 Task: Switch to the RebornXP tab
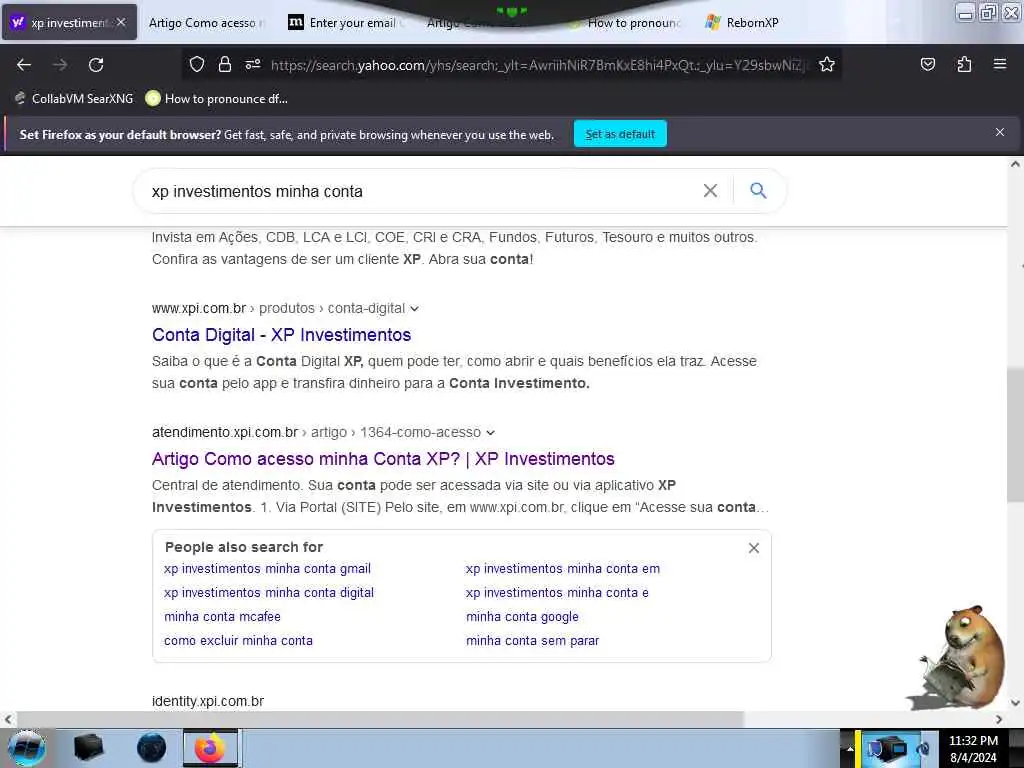click(744, 23)
